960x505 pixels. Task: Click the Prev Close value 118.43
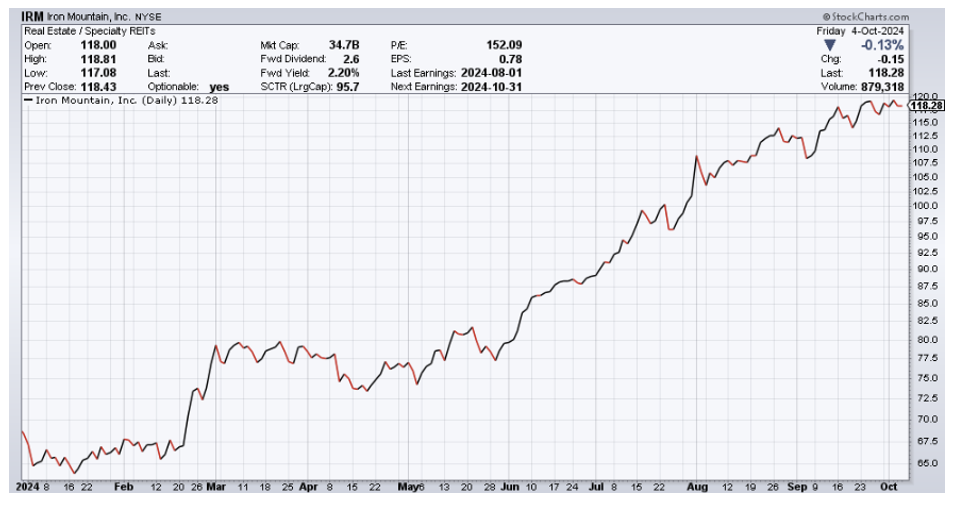(x=98, y=87)
